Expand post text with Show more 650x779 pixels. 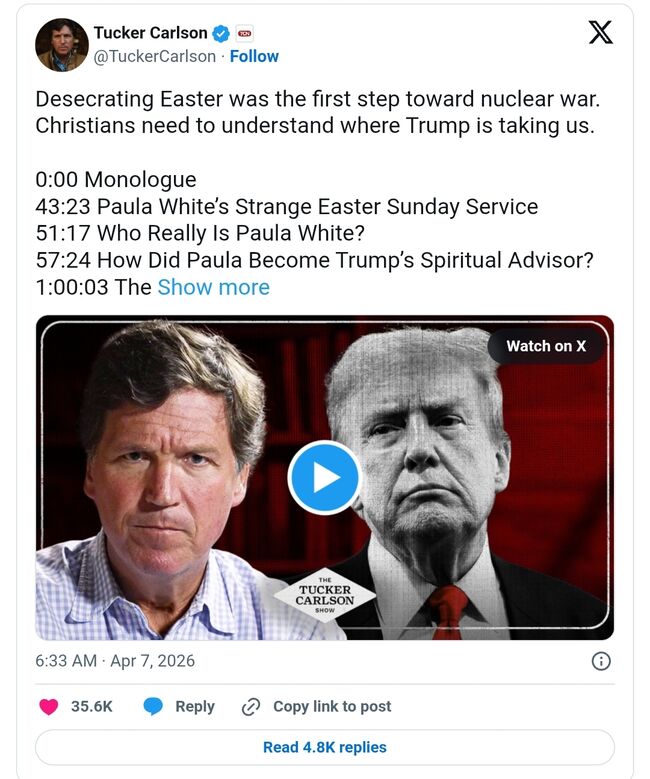point(213,287)
